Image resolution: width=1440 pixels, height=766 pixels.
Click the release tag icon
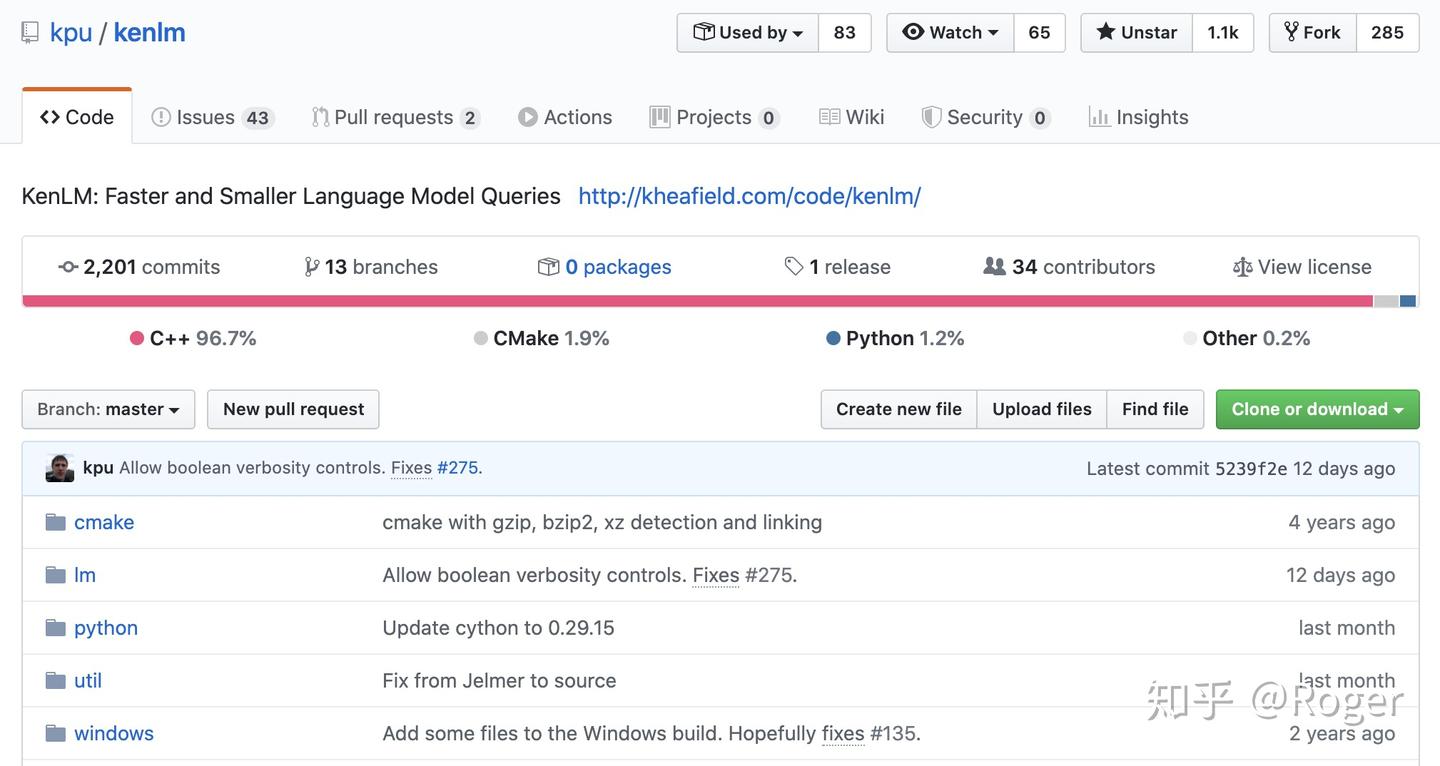tap(794, 267)
